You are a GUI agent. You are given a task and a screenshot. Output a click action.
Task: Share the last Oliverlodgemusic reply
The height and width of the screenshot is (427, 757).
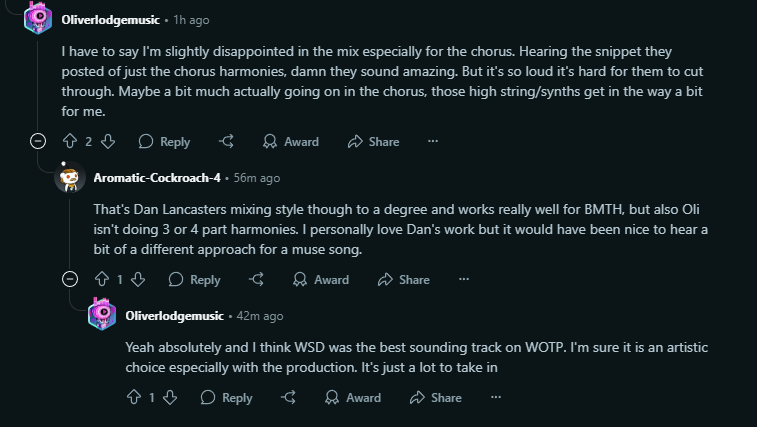[x=436, y=398]
